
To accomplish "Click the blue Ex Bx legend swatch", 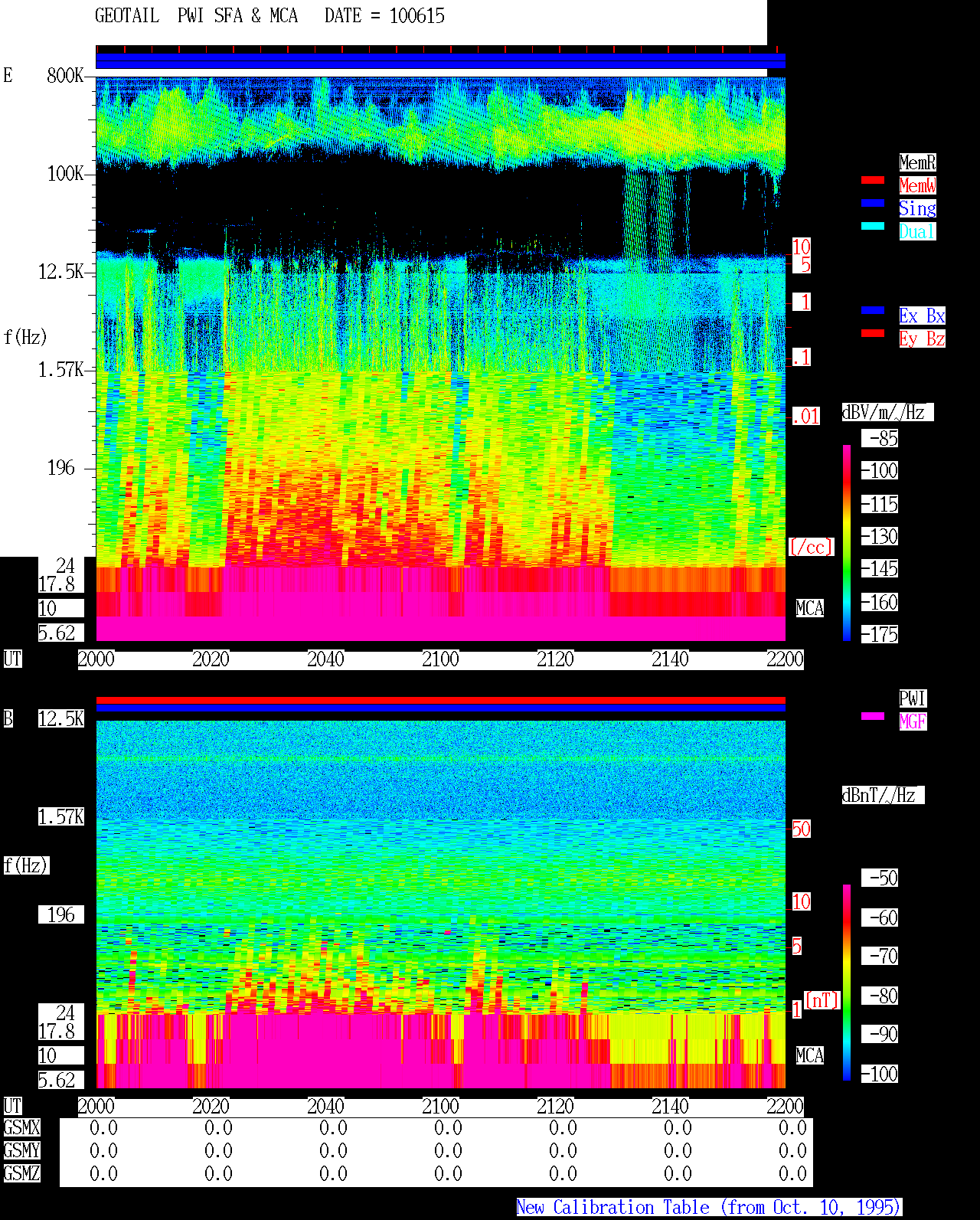I will [x=873, y=310].
